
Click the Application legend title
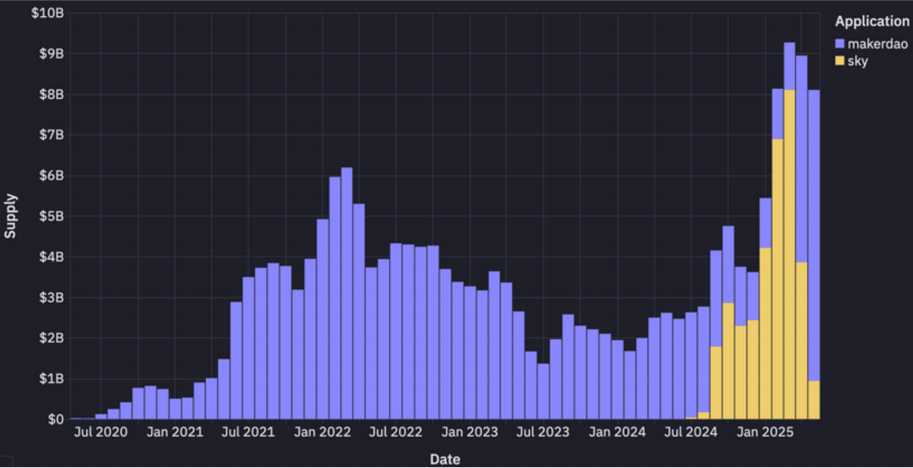pos(872,22)
